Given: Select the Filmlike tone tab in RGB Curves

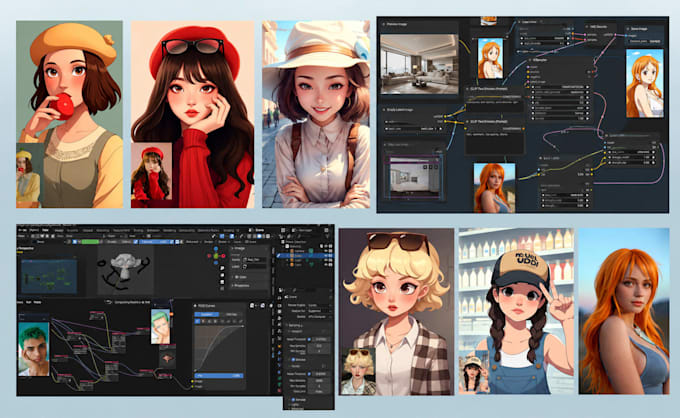Looking at the screenshot, I should (x=231, y=314).
